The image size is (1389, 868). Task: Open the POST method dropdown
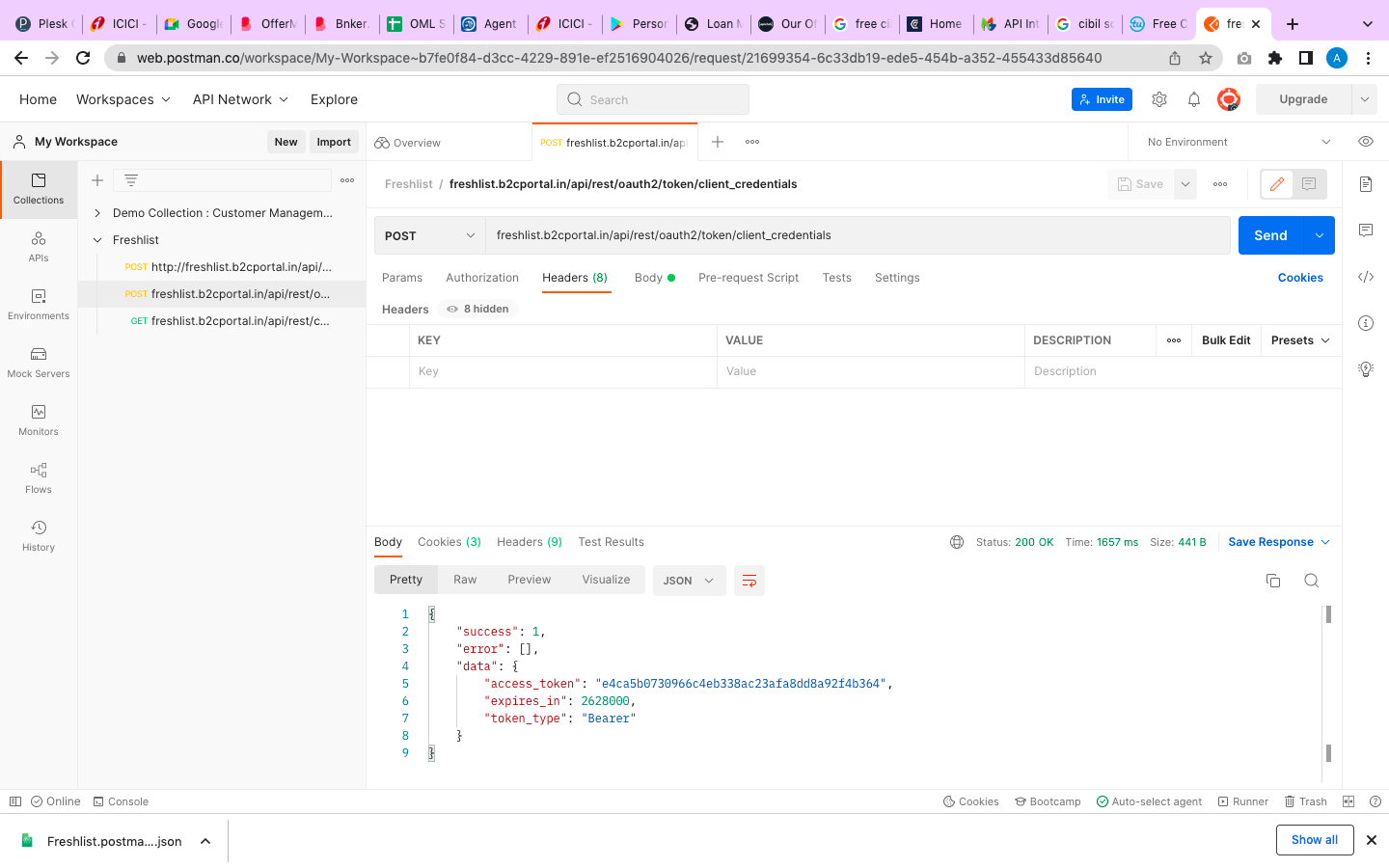(429, 235)
